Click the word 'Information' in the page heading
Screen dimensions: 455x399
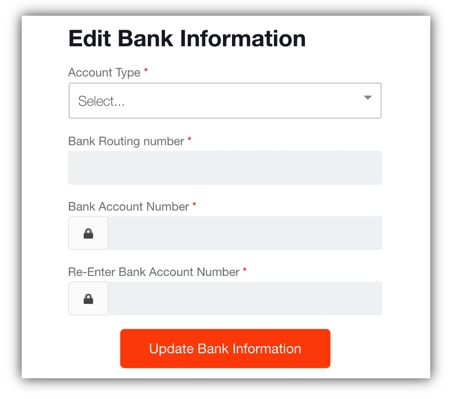[243, 38]
